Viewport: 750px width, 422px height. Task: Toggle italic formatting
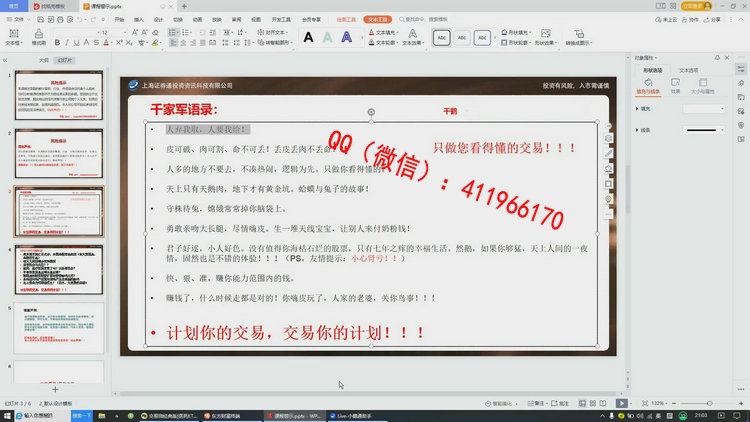pos(66,43)
